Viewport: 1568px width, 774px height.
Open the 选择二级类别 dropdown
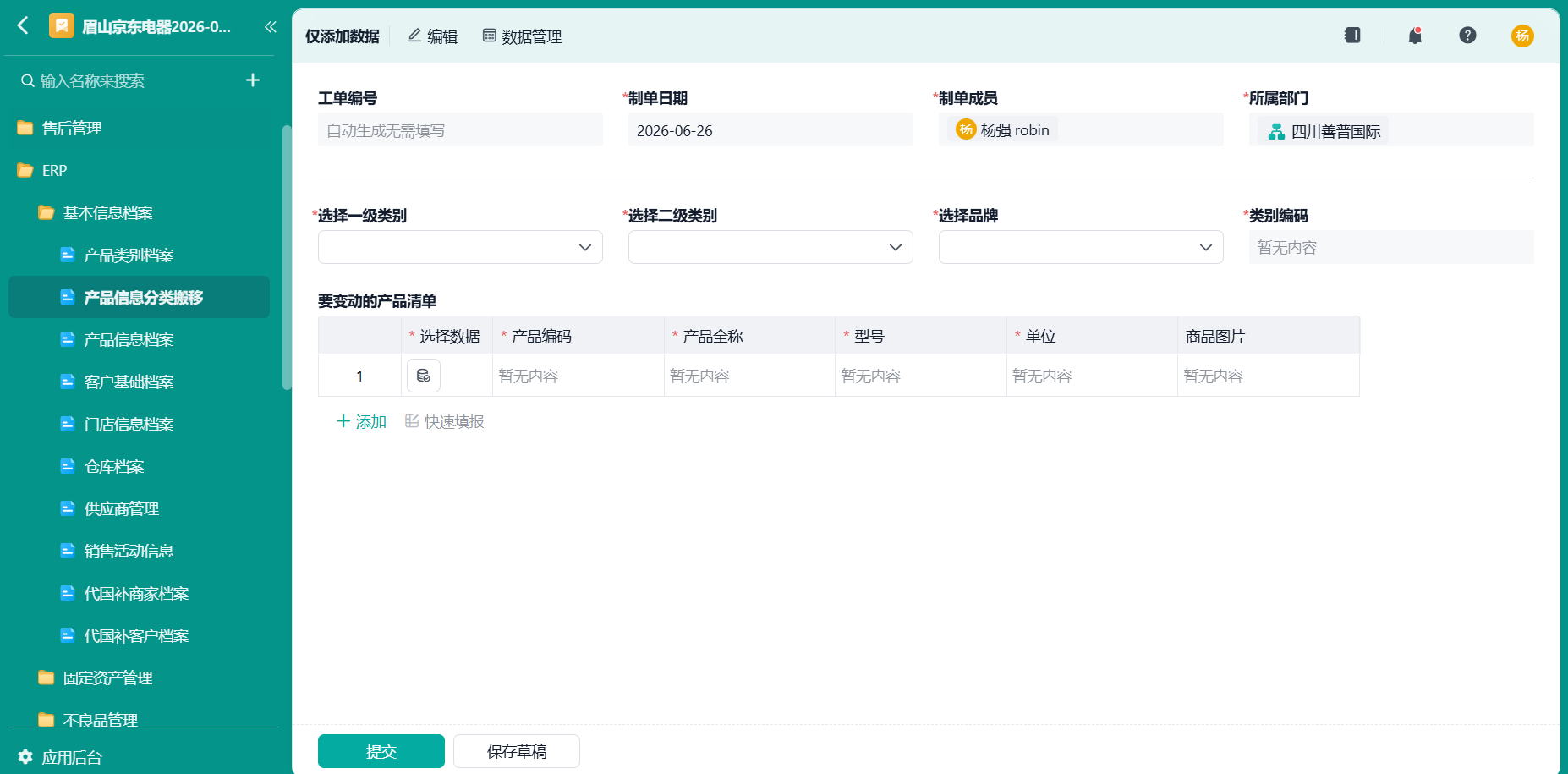(770, 247)
